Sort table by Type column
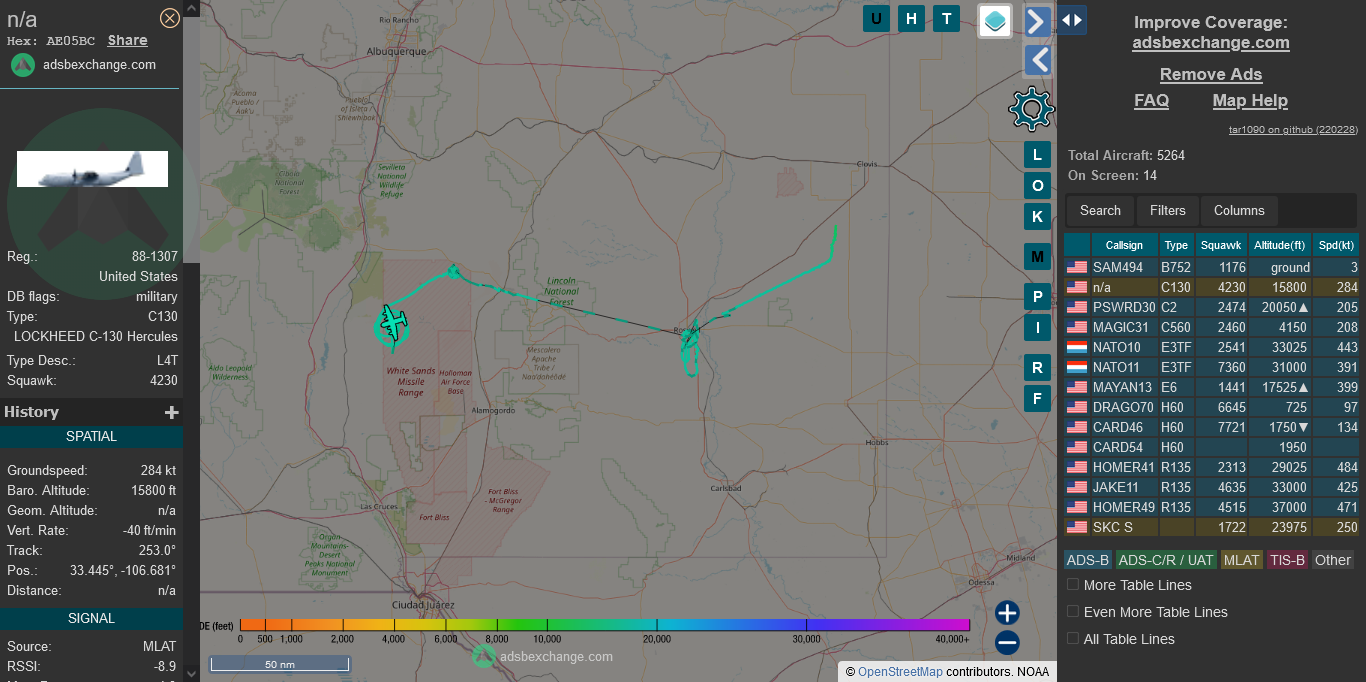This screenshot has height=682, width=1366. [1176, 245]
